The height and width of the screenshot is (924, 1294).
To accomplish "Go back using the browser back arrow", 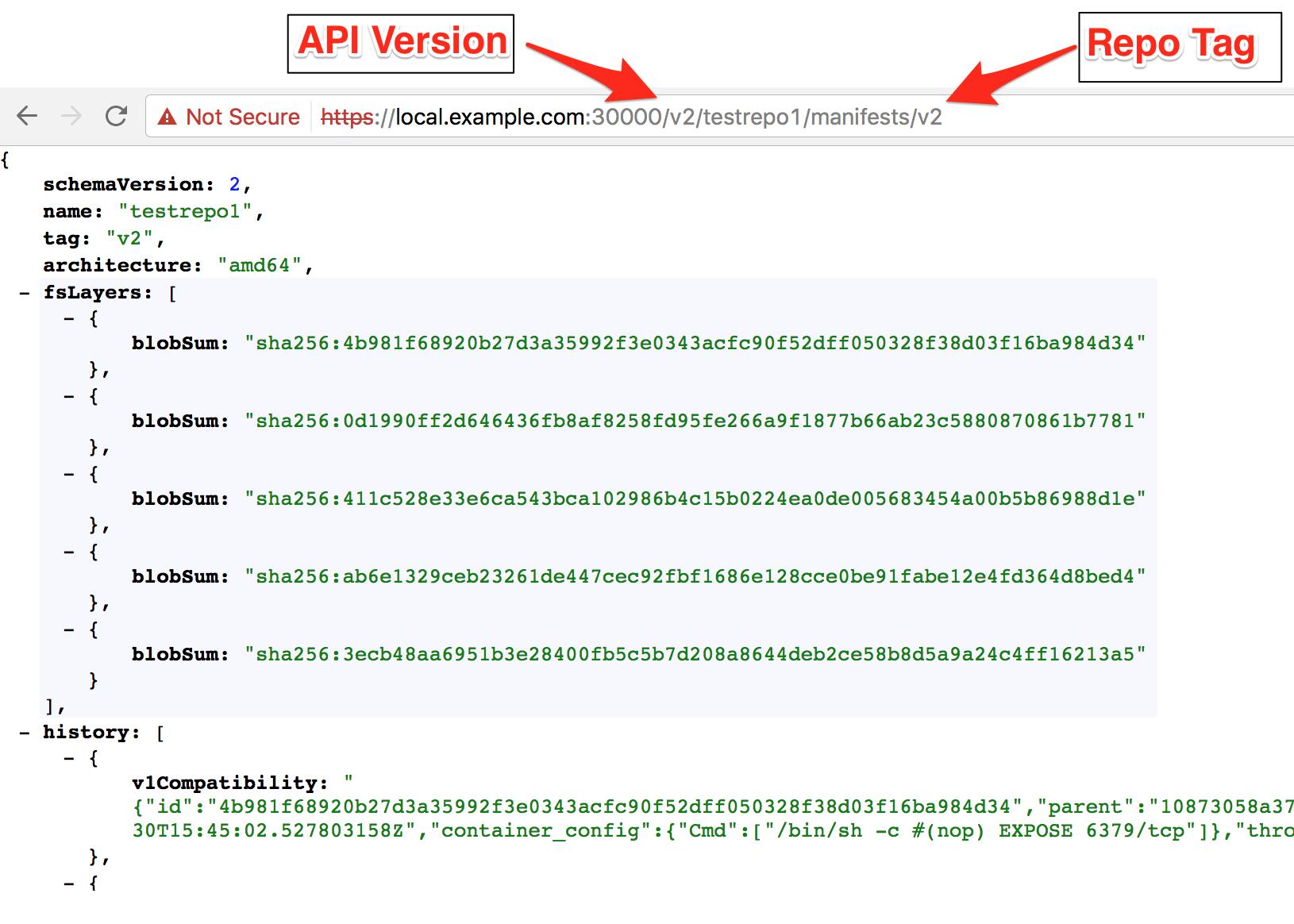I will coord(27,116).
